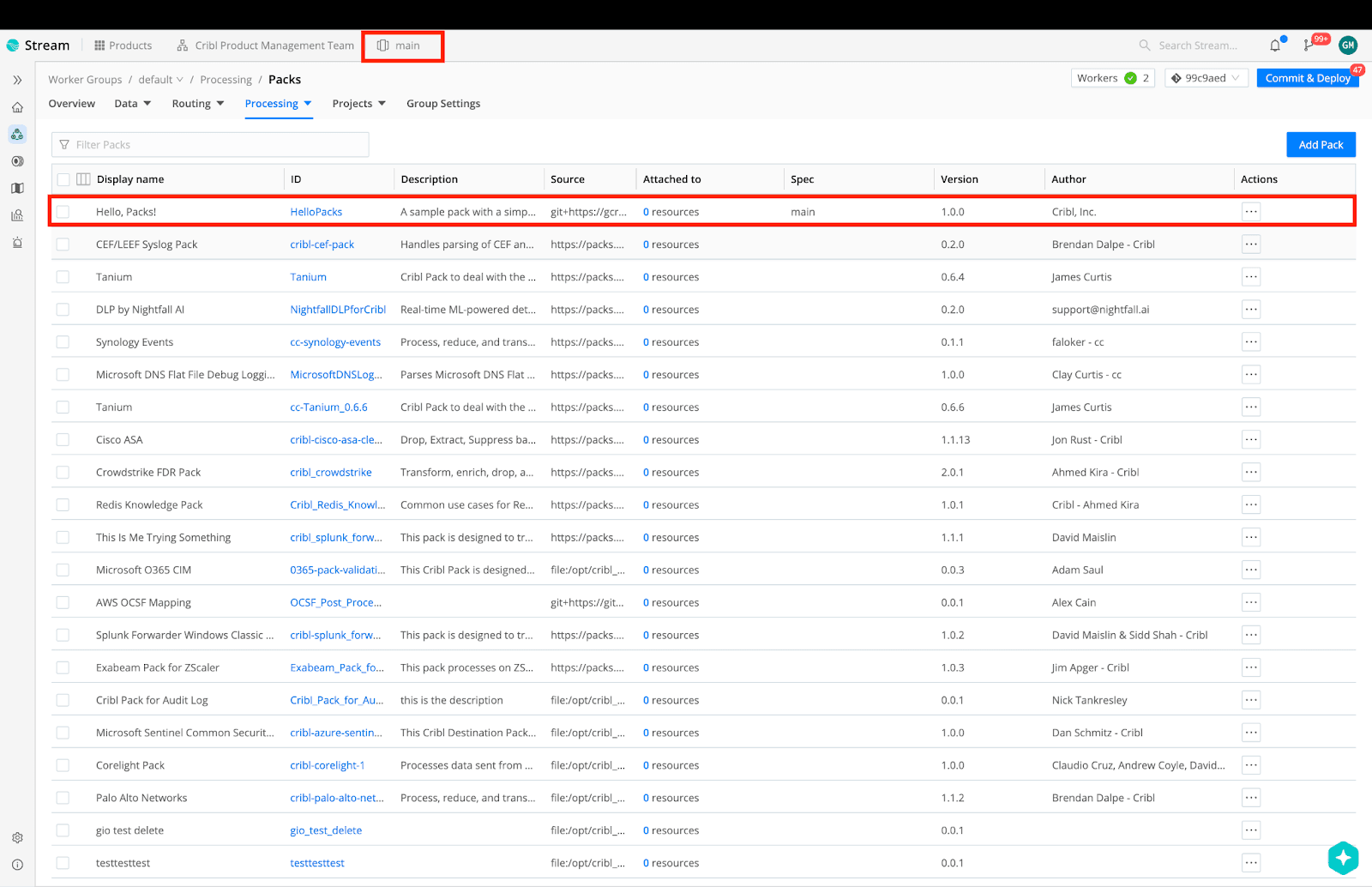The image size is (1372, 887).
Task: Expand the Data dropdown menu
Action: [x=132, y=104]
